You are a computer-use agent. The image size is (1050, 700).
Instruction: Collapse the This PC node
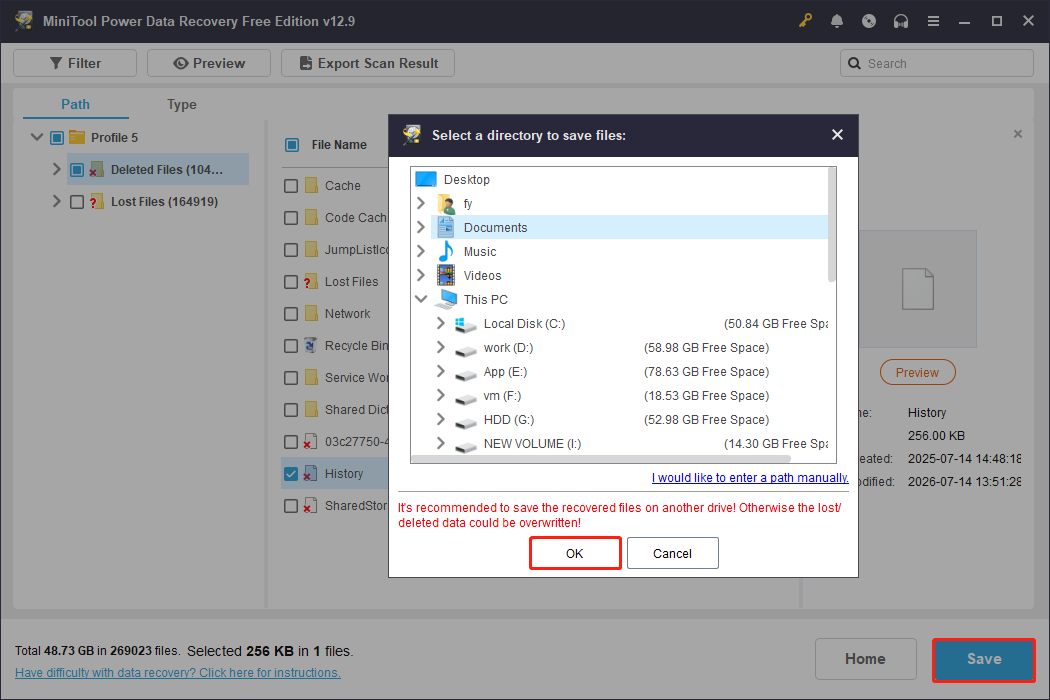coord(421,299)
